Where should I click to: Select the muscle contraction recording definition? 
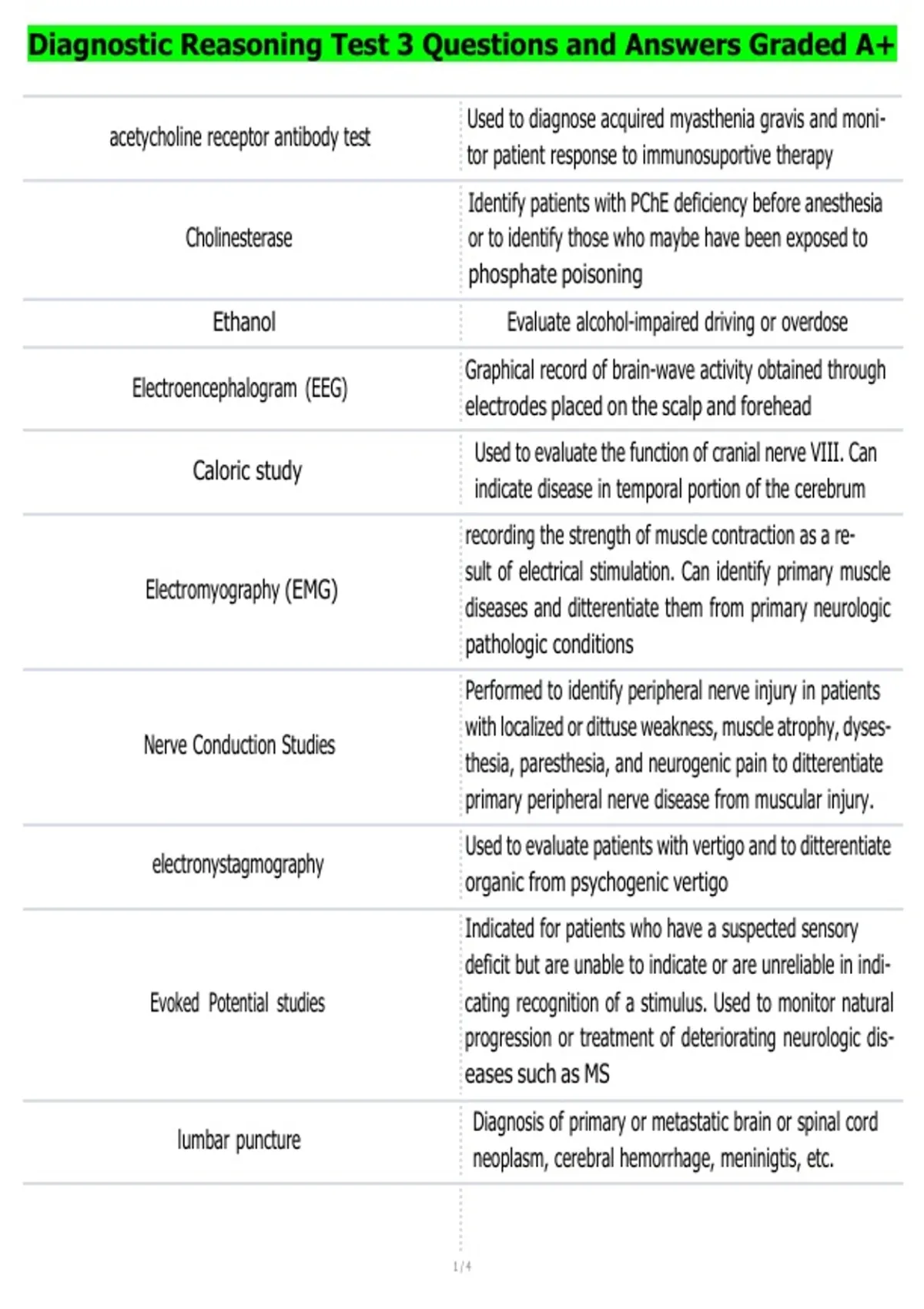click(678, 590)
